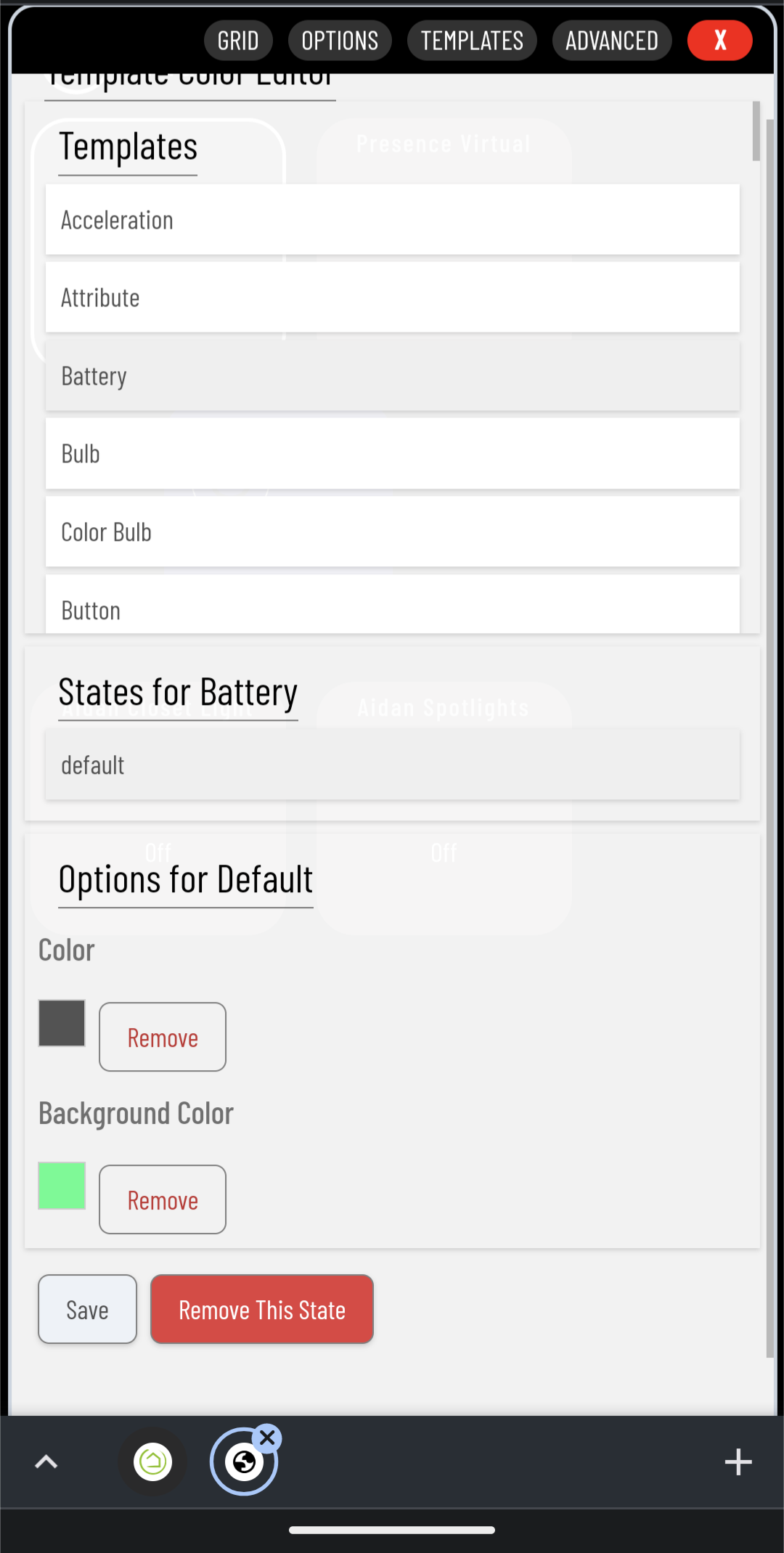Open the TEMPLATES tab

coord(472,41)
